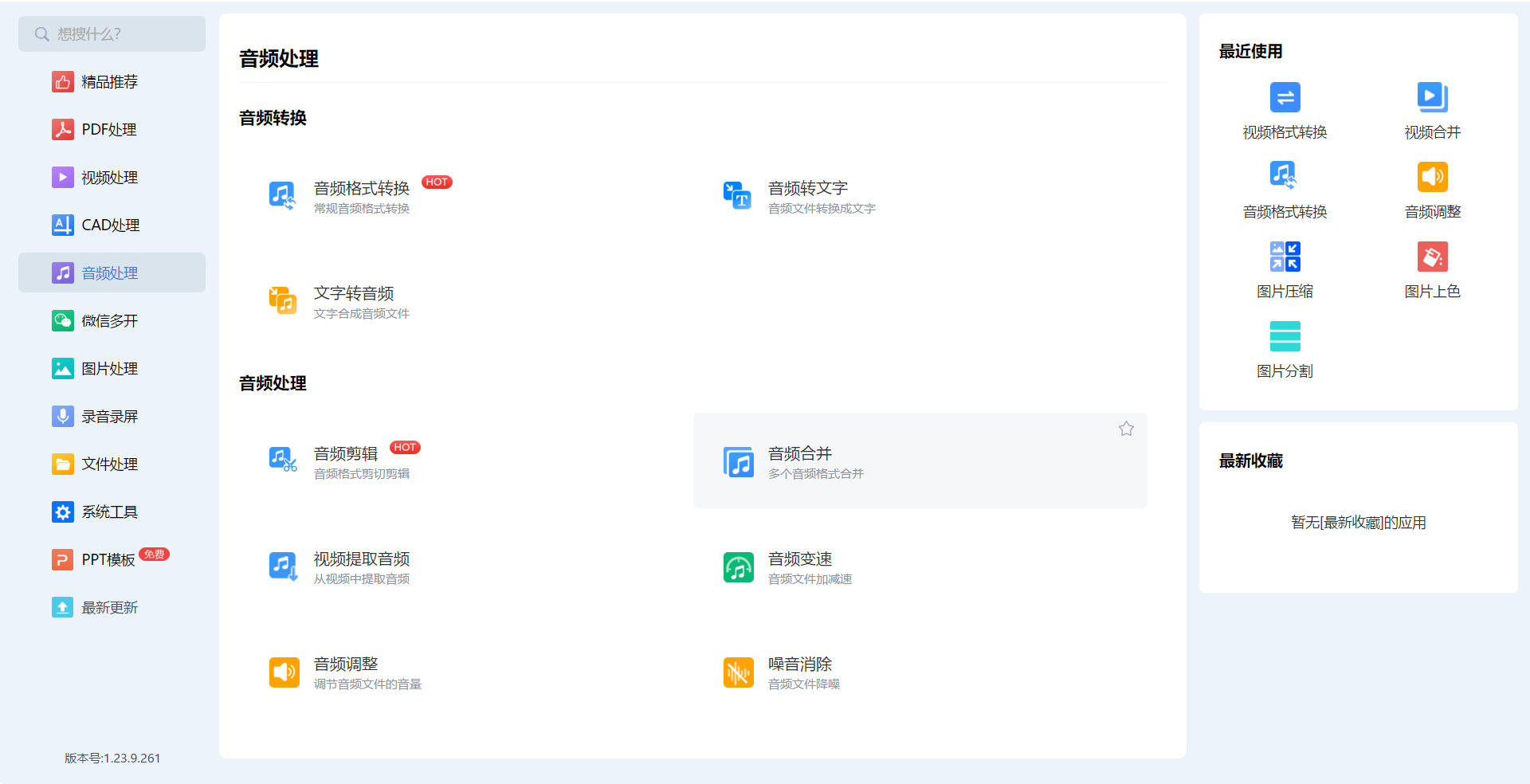This screenshot has width=1530, height=784.
Task: Click the CAD处理 sidebar icon
Action: [x=63, y=225]
